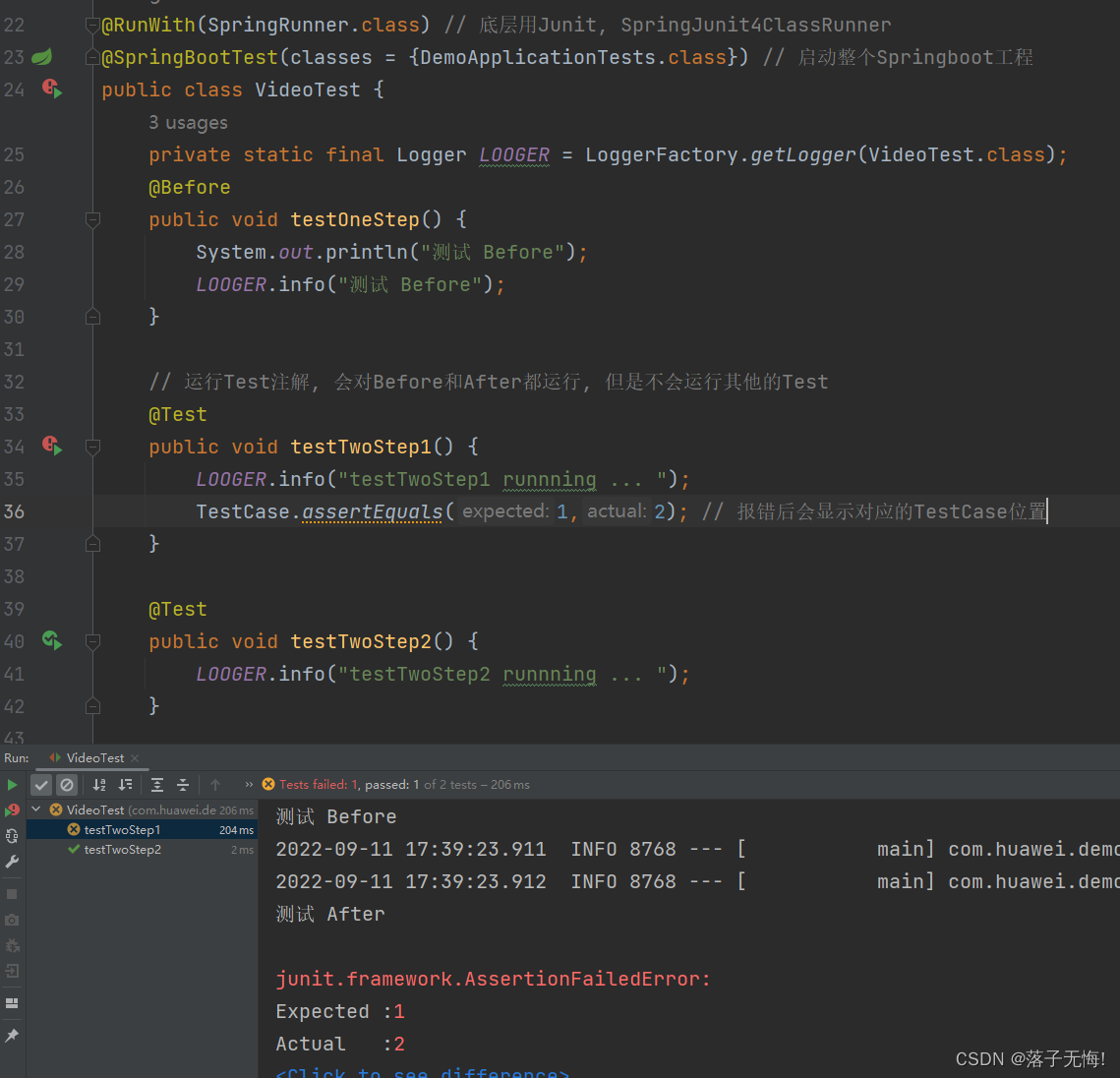Click the 17:39:23.911 INFO log line
This screenshot has height=1078, width=1120.
tap(697, 849)
